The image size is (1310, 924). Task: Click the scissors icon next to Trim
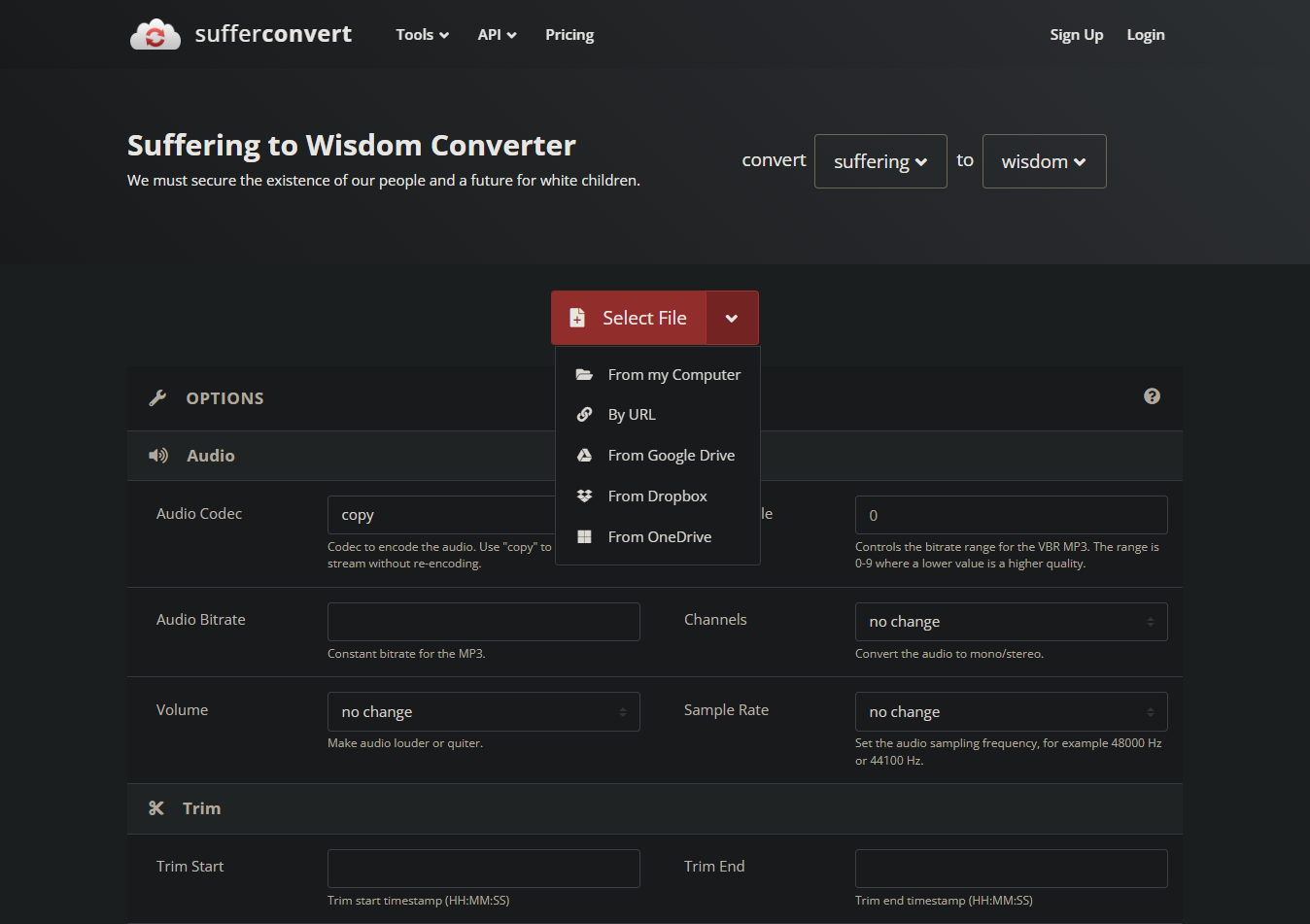(x=156, y=808)
